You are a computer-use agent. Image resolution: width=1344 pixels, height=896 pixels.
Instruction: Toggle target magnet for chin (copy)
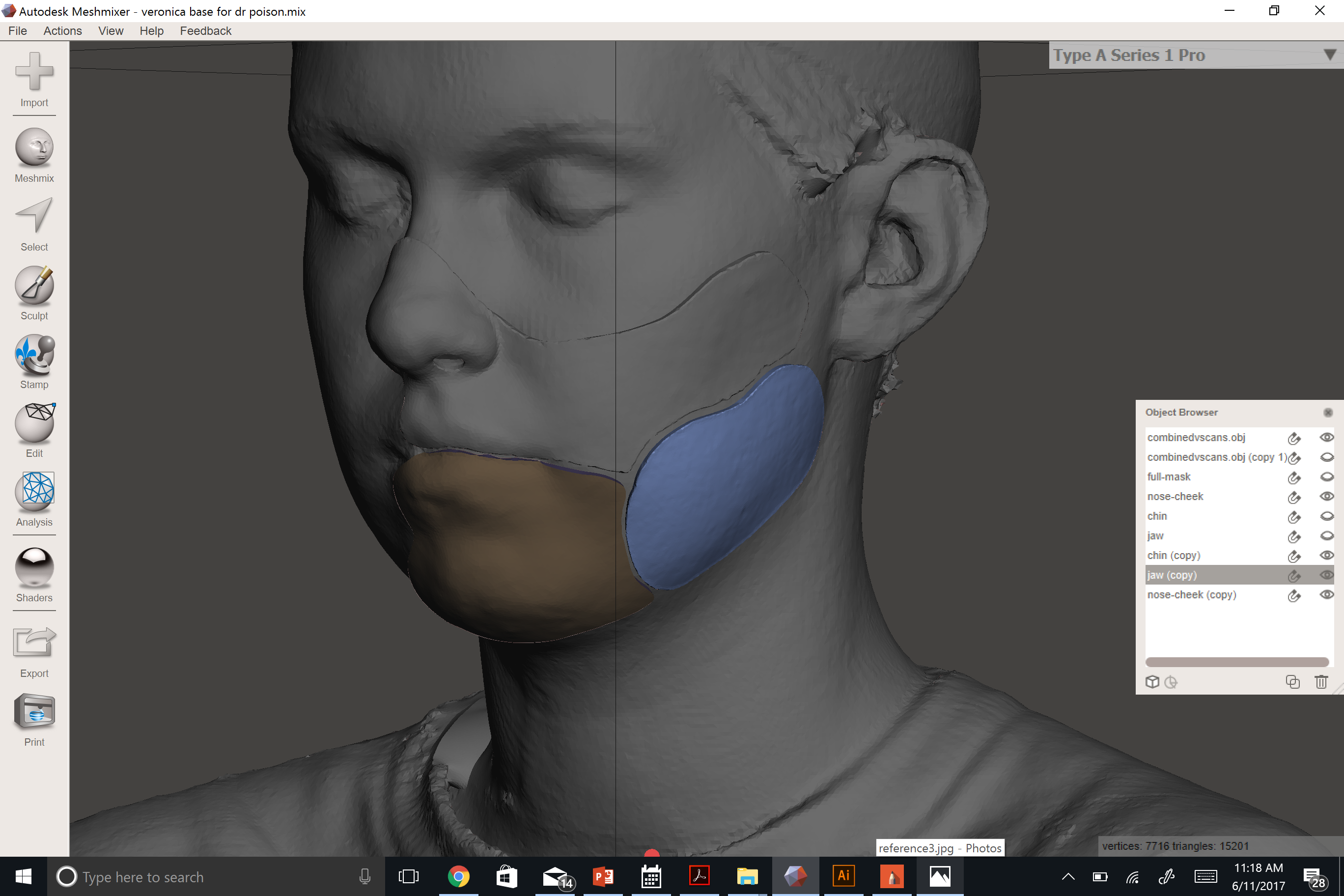point(1294,556)
